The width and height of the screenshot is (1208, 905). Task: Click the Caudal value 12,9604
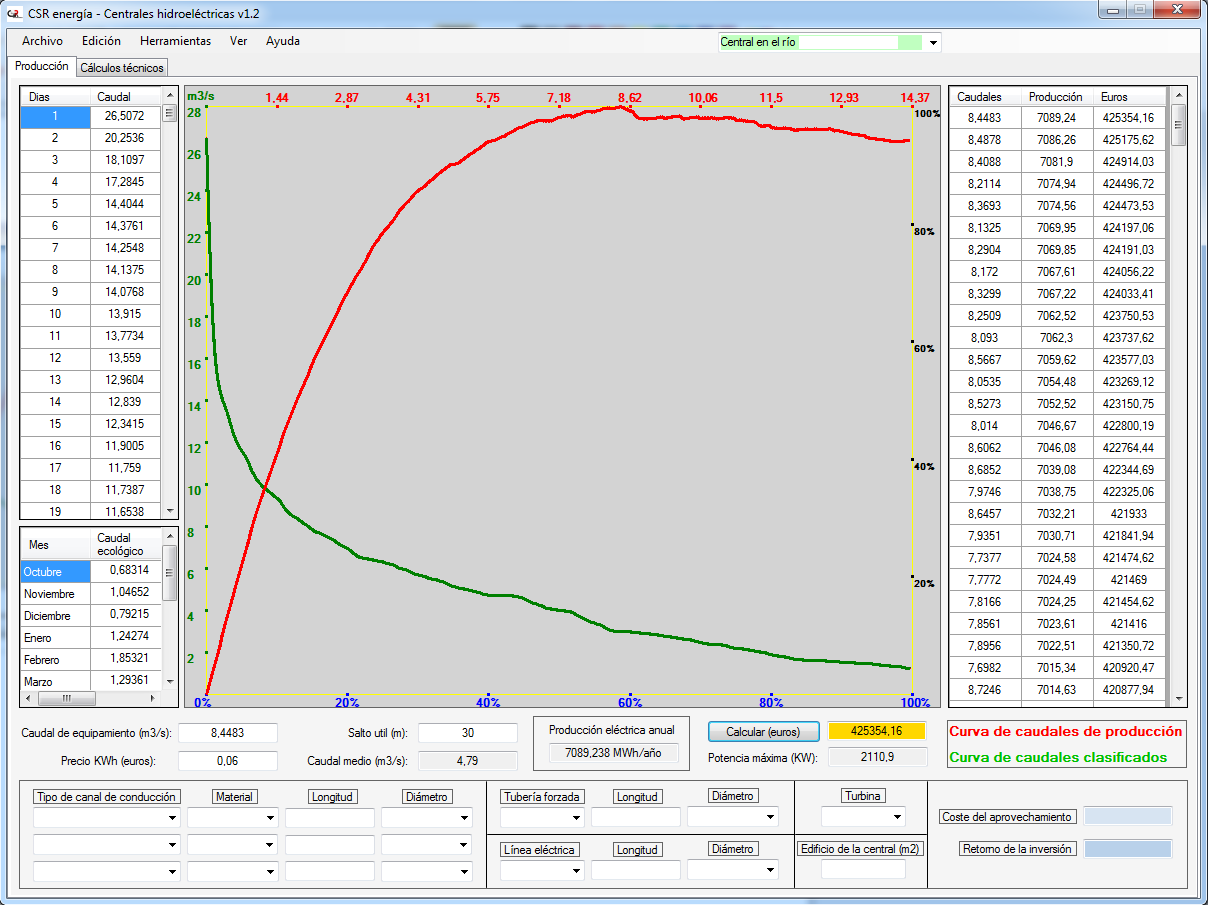click(126, 380)
